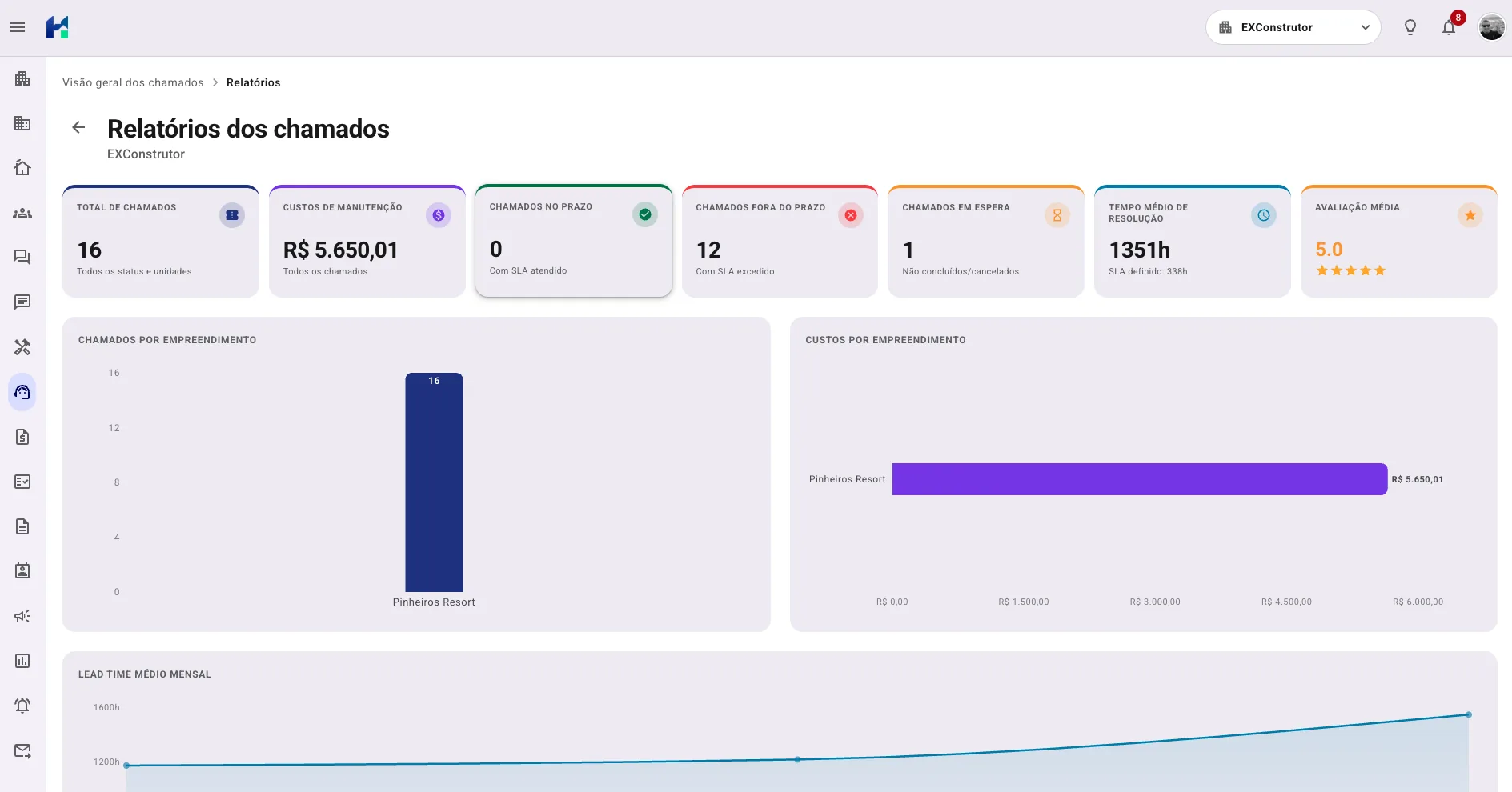Open the alarm bell sidebar icon
This screenshot has width=1512, height=792.
click(22, 706)
